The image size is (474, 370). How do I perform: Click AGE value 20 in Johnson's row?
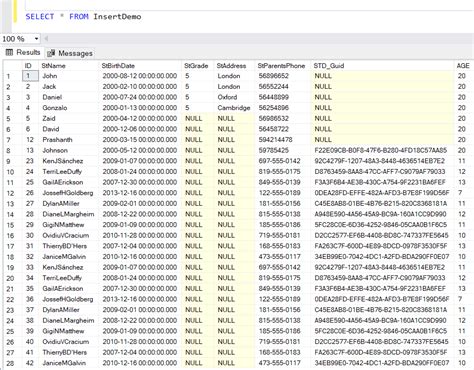[x=462, y=150]
